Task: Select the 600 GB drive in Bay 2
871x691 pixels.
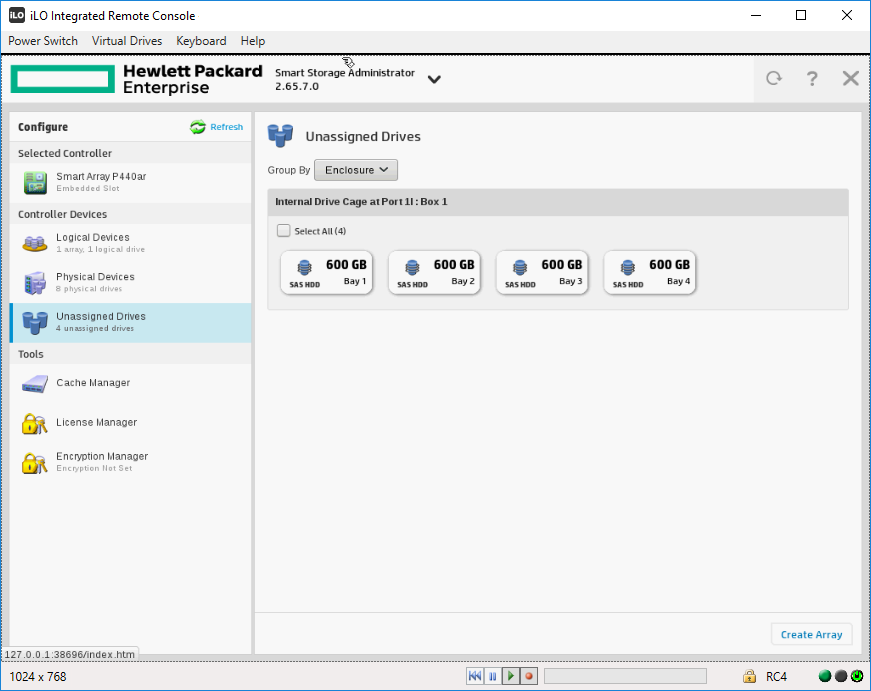Action: pyautogui.click(x=434, y=272)
